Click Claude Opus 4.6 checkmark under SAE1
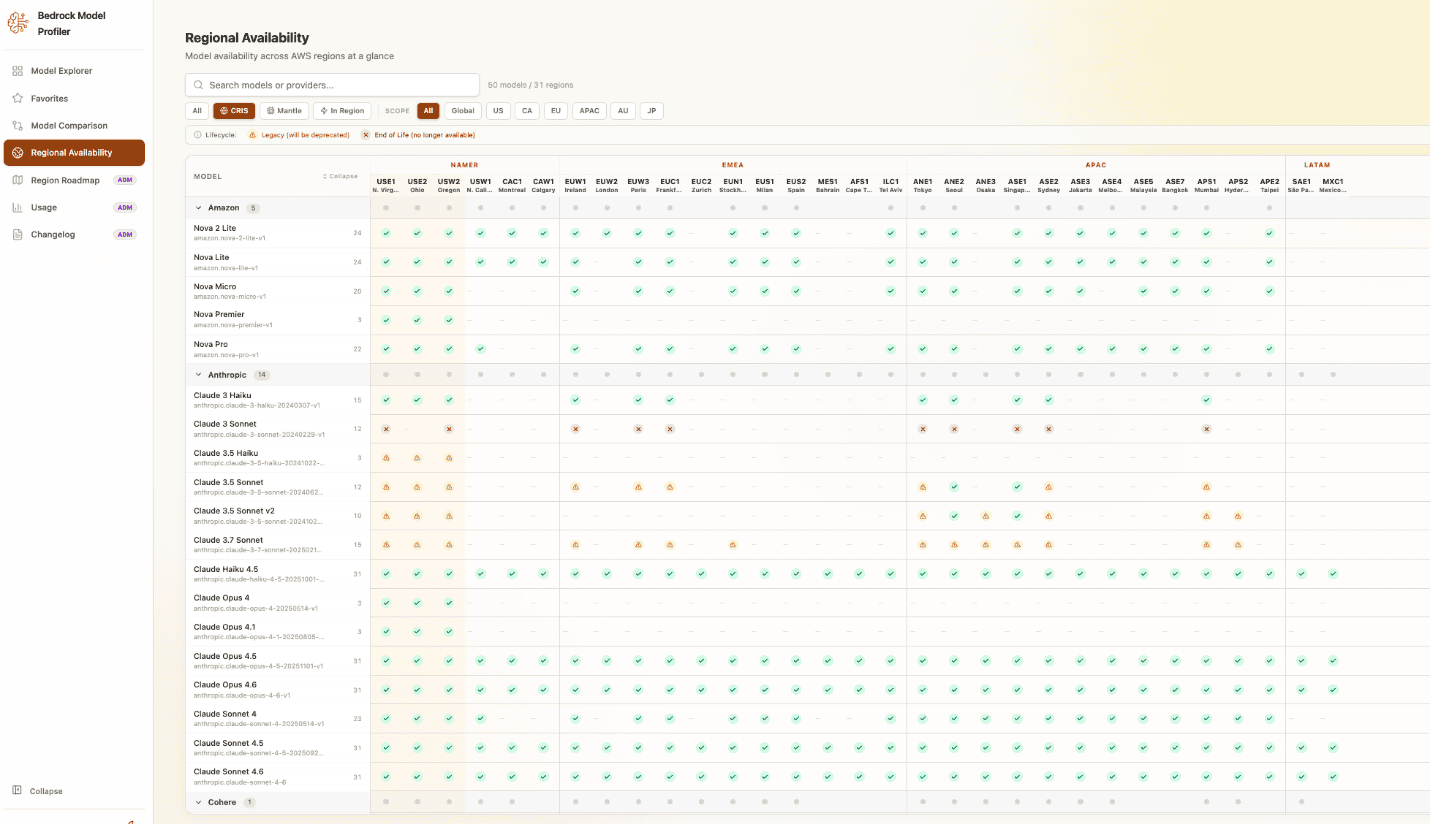The image size is (1430, 824). pyautogui.click(x=1301, y=690)
